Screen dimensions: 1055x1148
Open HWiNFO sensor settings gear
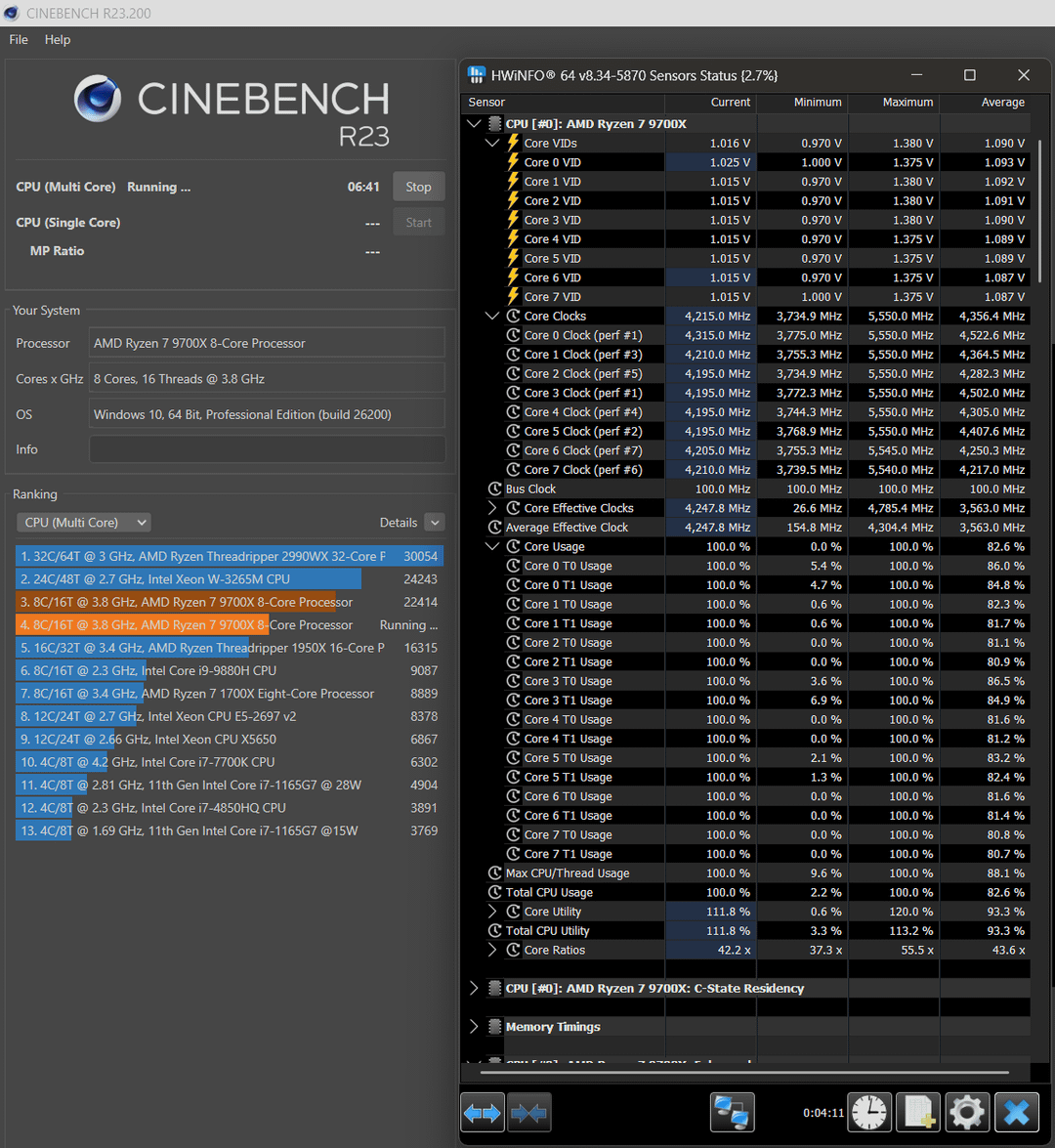(967, 1112)
